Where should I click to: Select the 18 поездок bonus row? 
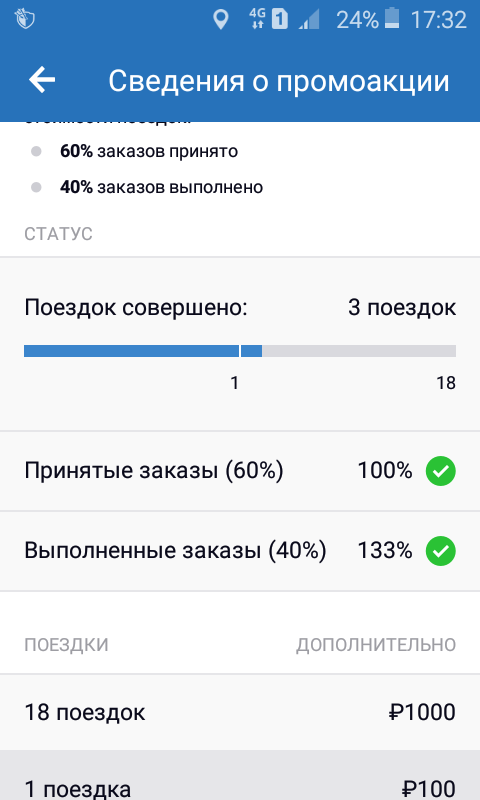pyautogui.click(x=240, y=712)
